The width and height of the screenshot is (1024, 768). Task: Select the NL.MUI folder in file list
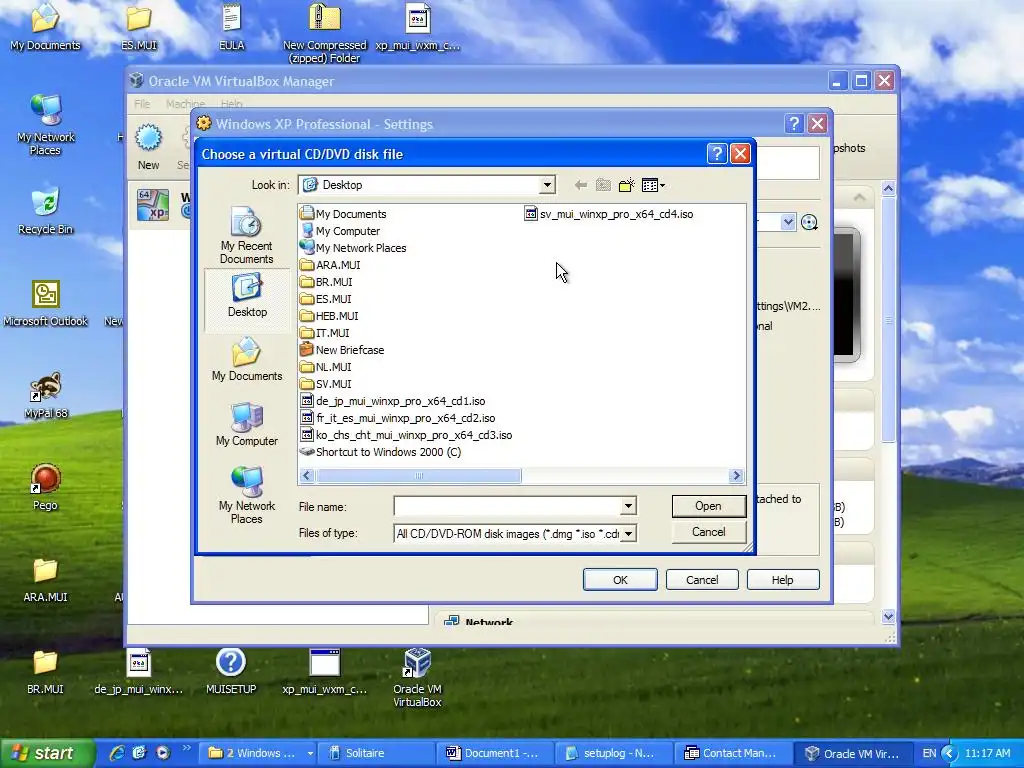click(326, 367)
